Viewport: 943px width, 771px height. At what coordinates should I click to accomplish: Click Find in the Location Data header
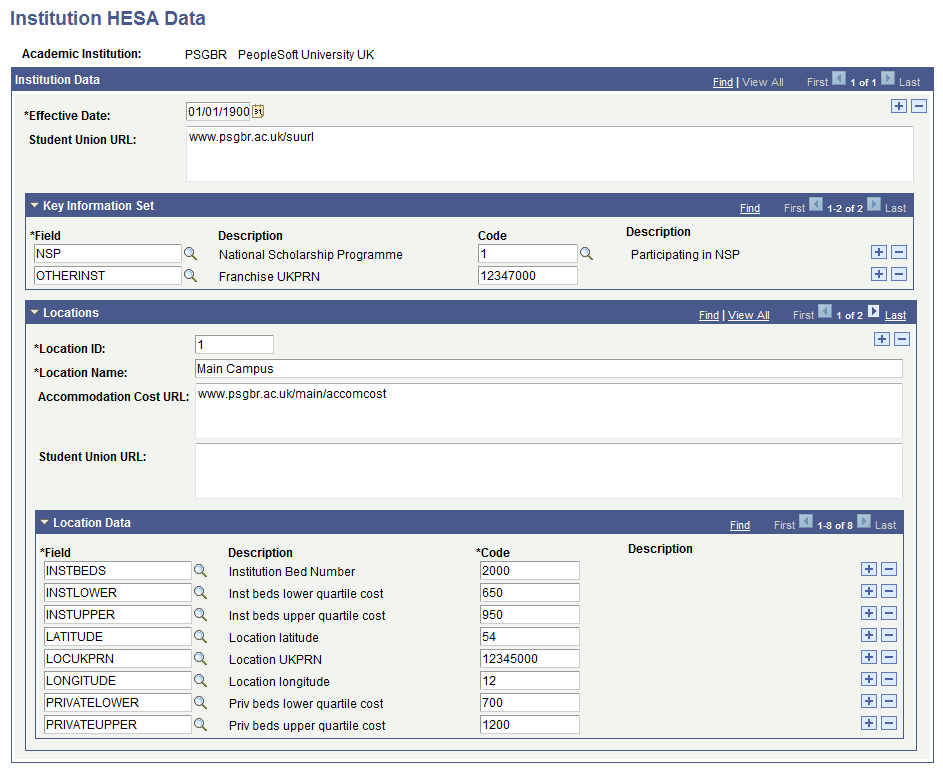tap(739, 524)
